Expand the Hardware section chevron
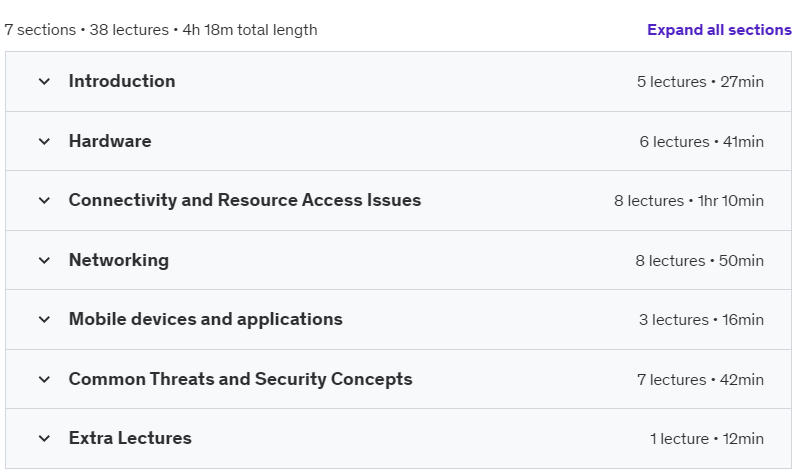Screen dimensions: 793x470 (45, 141)
